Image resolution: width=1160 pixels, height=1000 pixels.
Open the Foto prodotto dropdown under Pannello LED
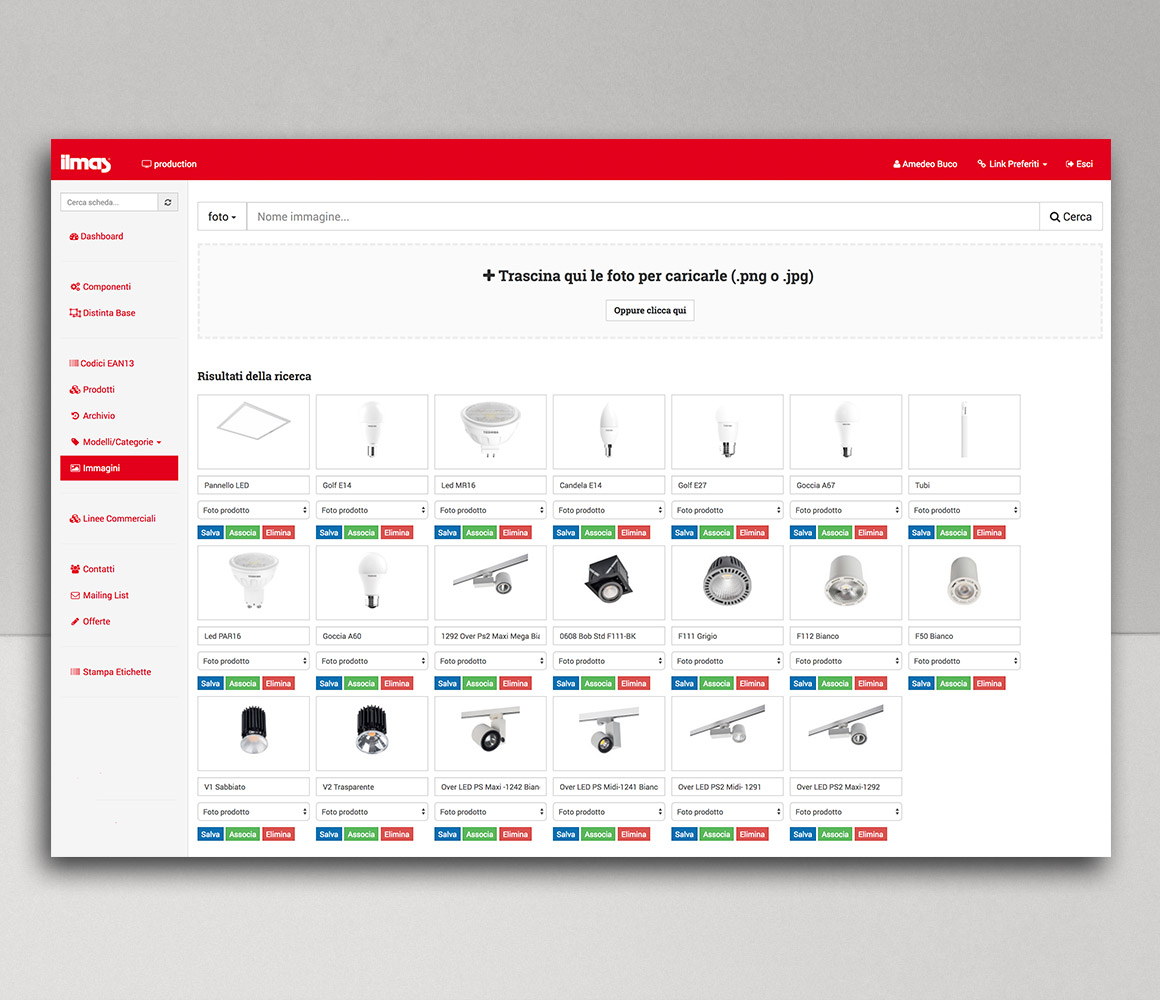click(x=253, y=509)
